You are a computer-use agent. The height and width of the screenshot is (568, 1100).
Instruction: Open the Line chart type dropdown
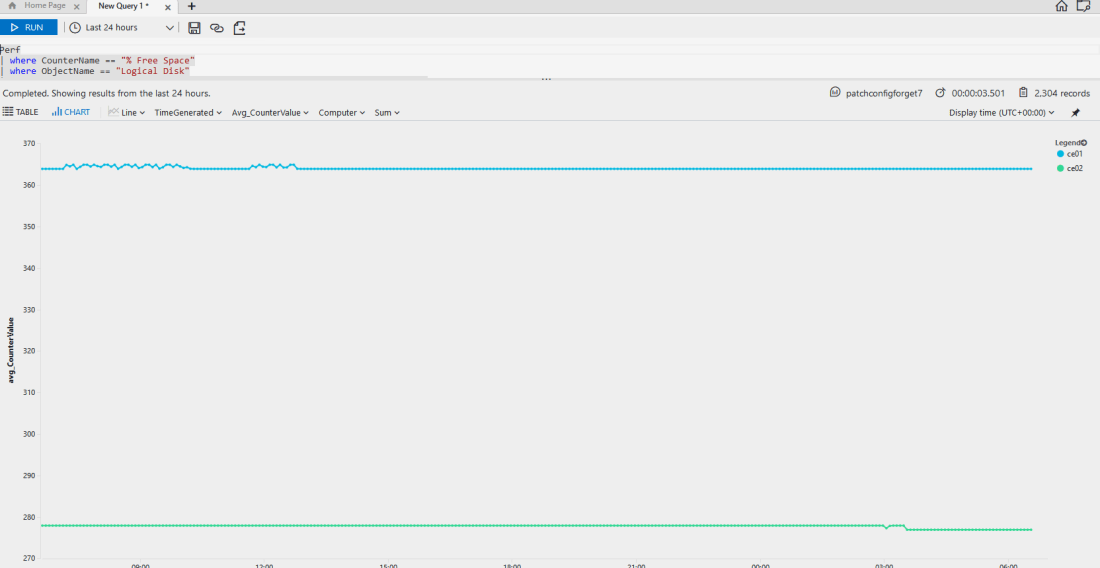pos(127,112)
